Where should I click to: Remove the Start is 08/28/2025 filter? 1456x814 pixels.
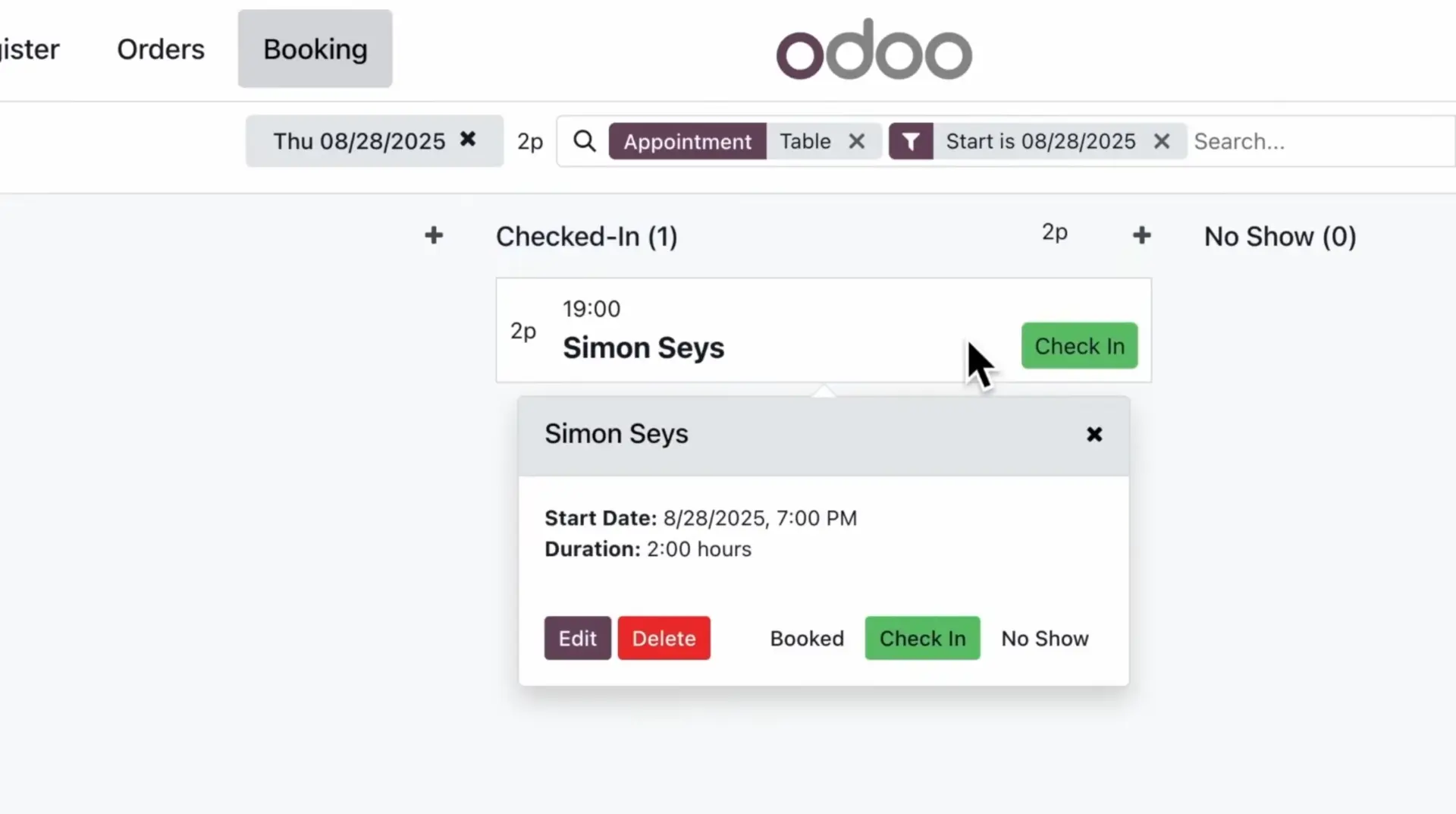pos(1162,141)
